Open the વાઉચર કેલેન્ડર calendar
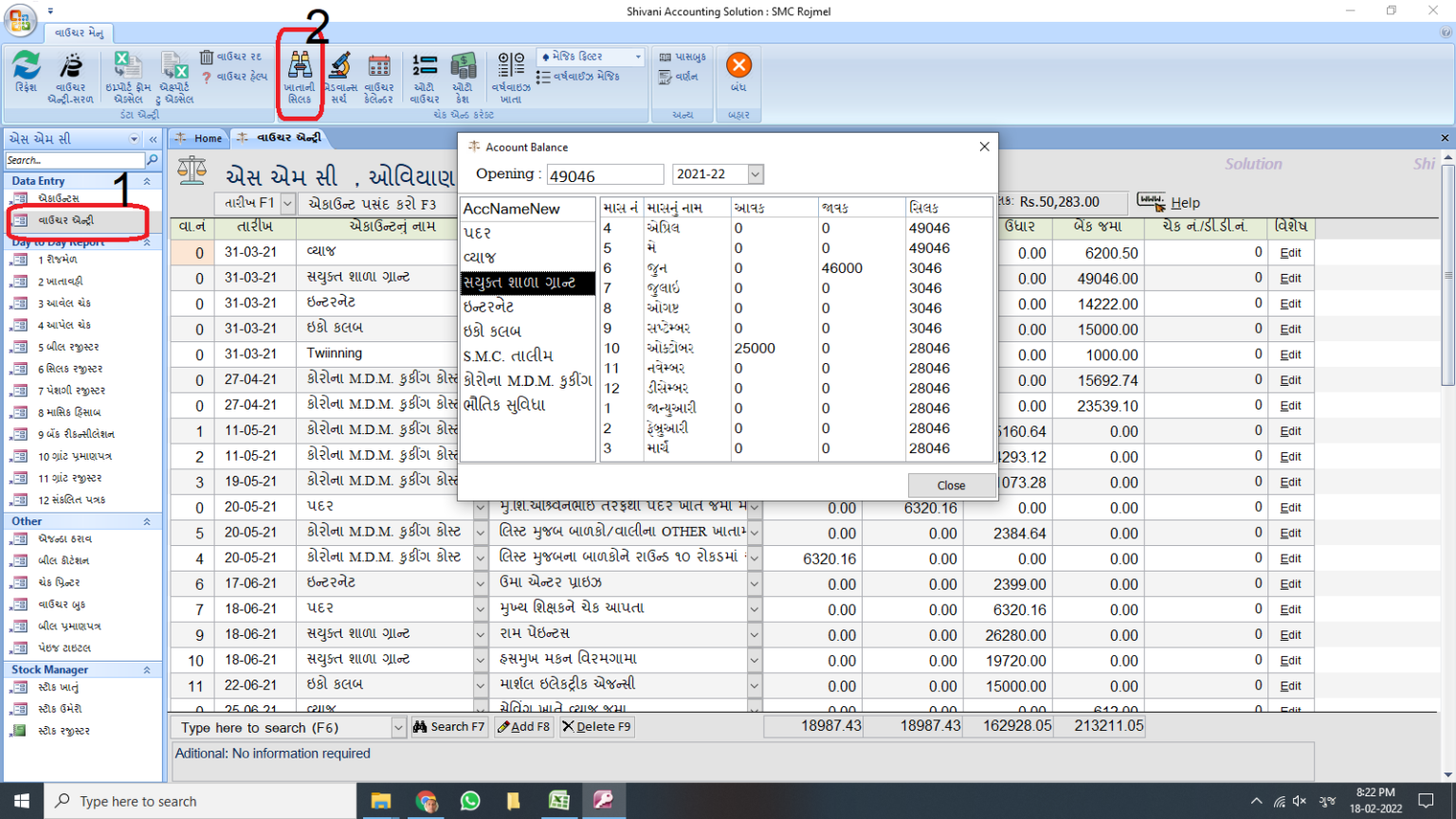The height and width of the screenshot is (819, 1456). pos(378,76)
